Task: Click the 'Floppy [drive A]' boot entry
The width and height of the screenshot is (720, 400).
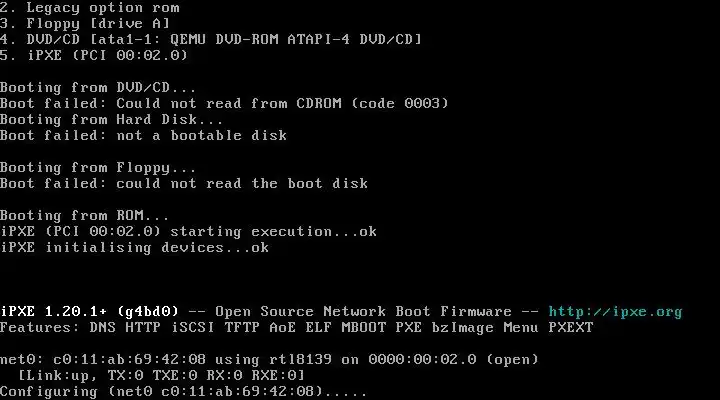Action: click(x=85, y=23)
